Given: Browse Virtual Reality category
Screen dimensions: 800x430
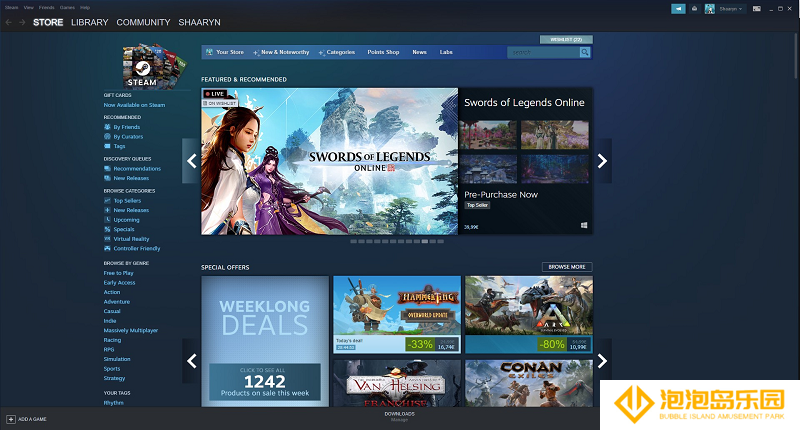Looking at the screenshot, I should pyautogui.click(x=131, y=239).
